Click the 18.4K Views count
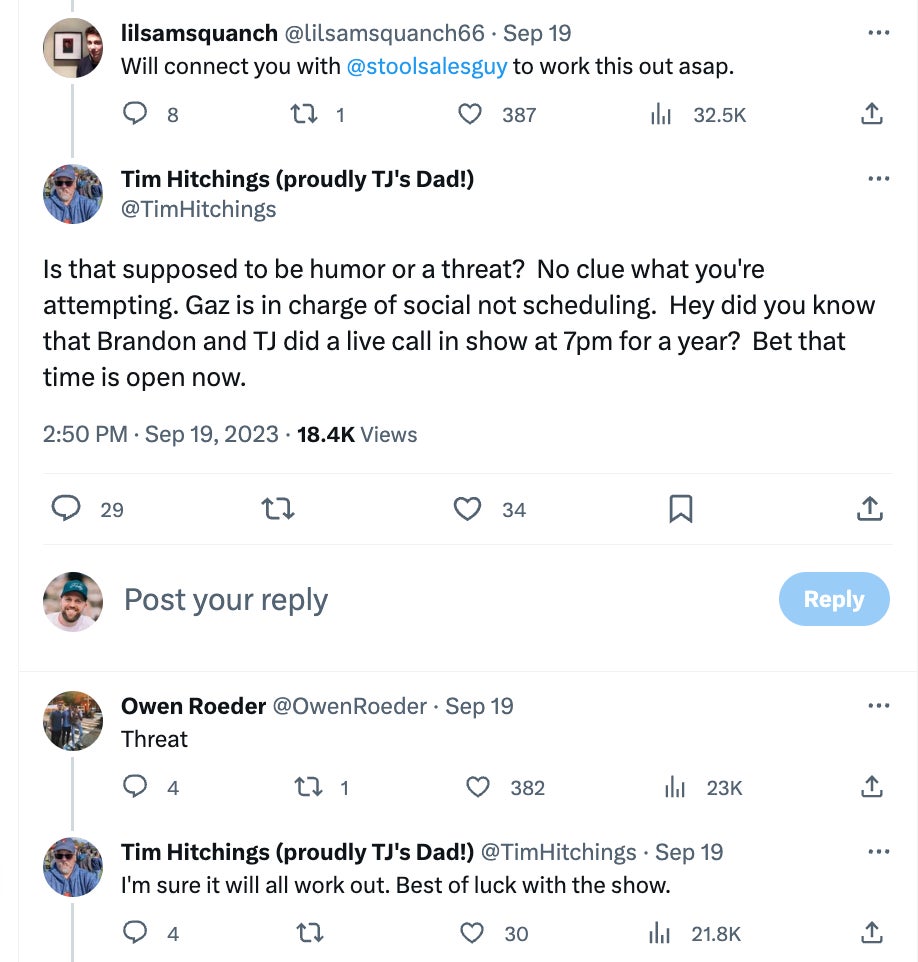Viewport: 918px width, 962px height. pyautogui.click(x=357, y=435)
